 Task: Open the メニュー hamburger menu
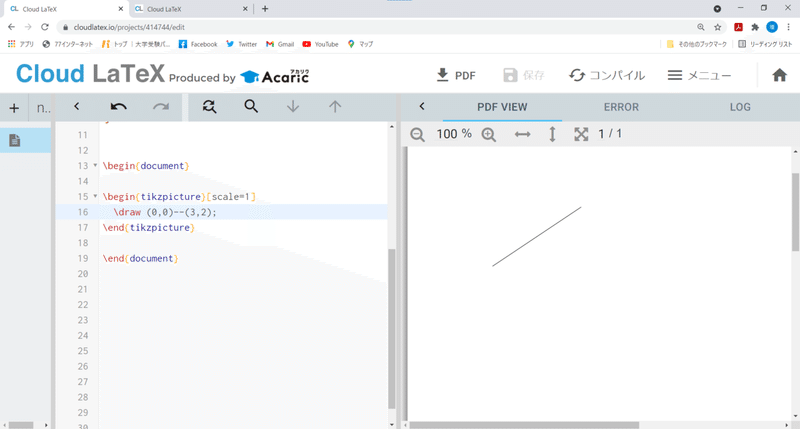tap(699, 75)
